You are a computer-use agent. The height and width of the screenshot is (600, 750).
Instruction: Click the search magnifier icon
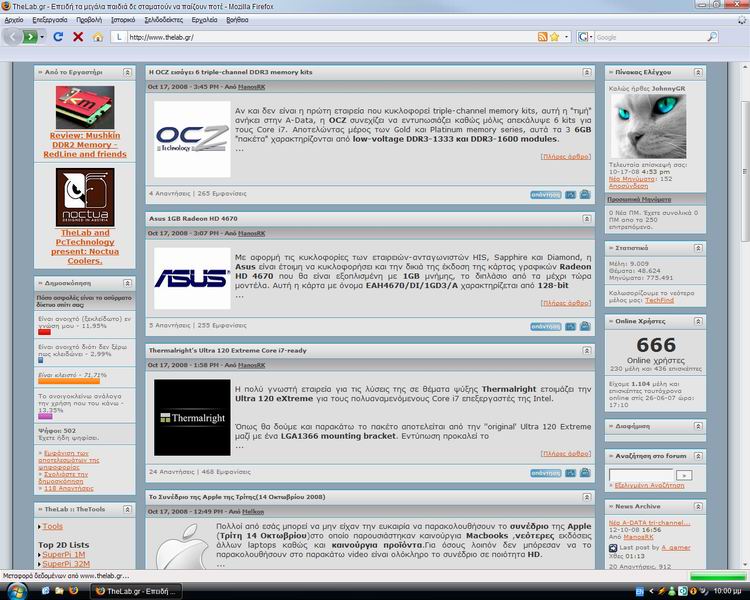pyautogui.click(x=712, y=37)
